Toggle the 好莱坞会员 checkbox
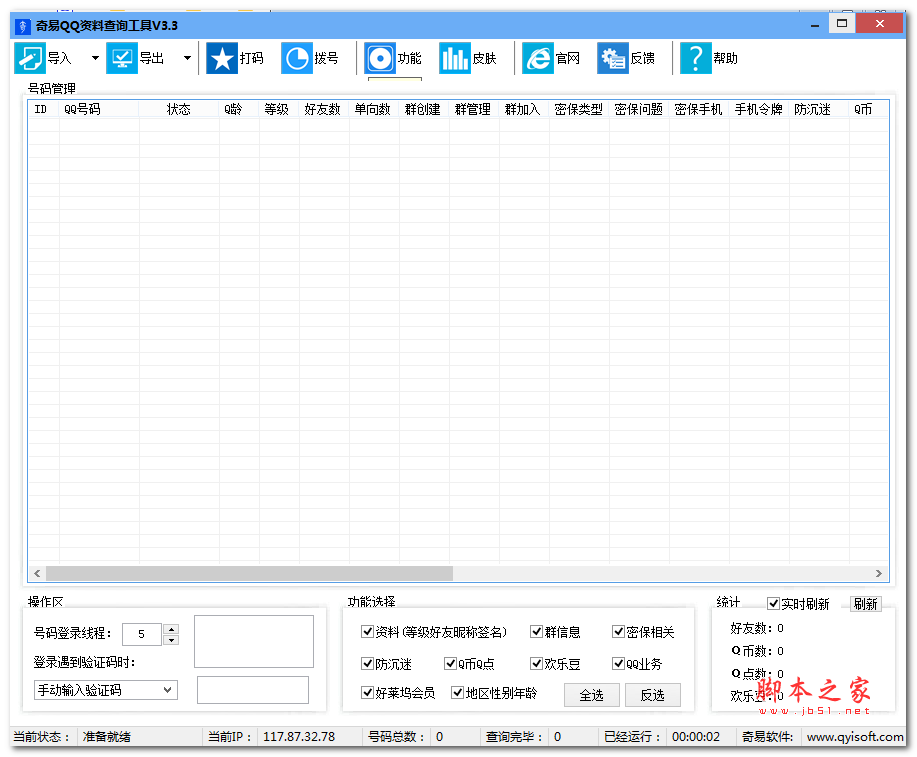Image resolution: width=917 pixels, height=757 pixels. click(x=367, y=693)
